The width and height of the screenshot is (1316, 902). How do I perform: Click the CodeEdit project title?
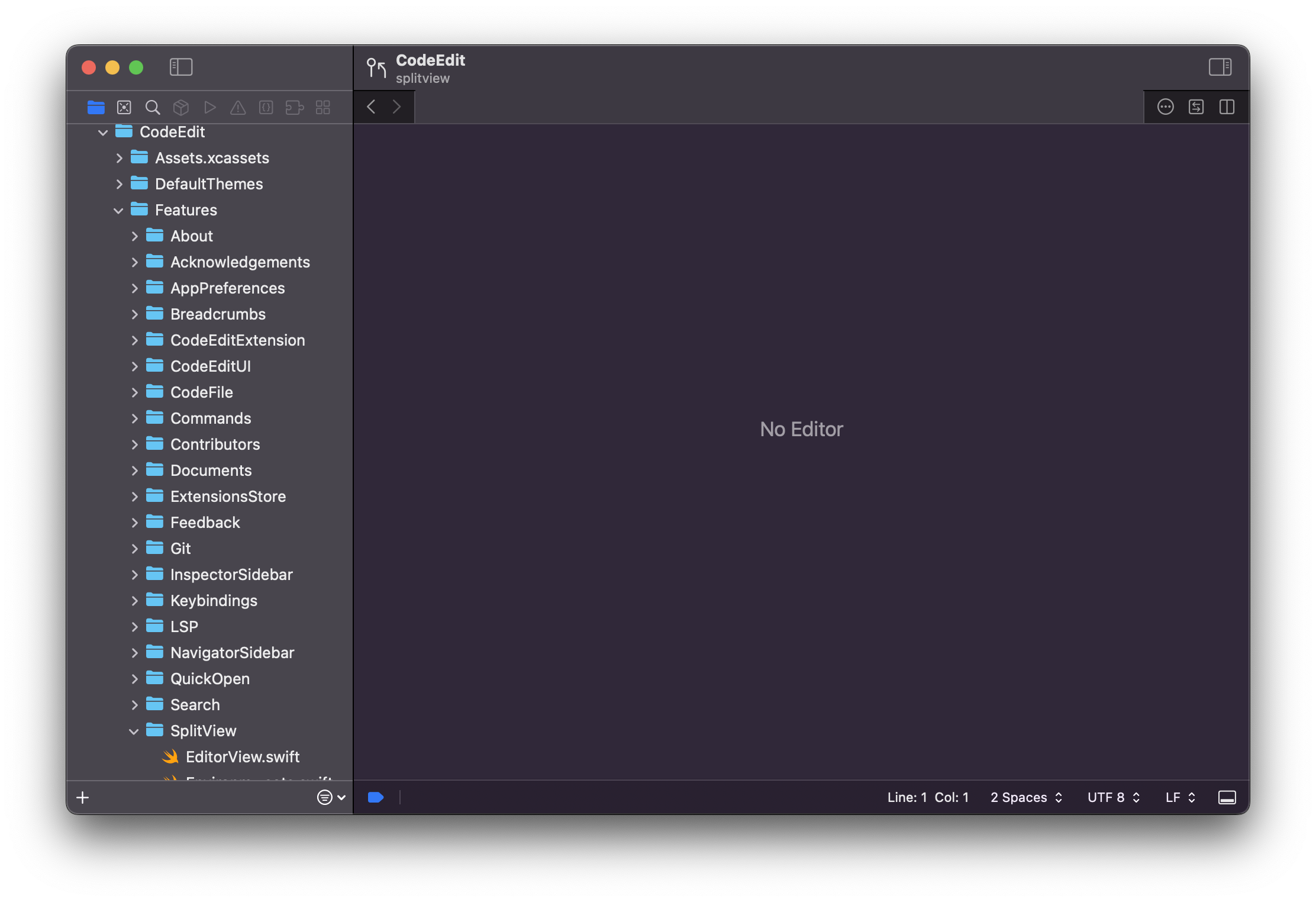click(430, 60)
